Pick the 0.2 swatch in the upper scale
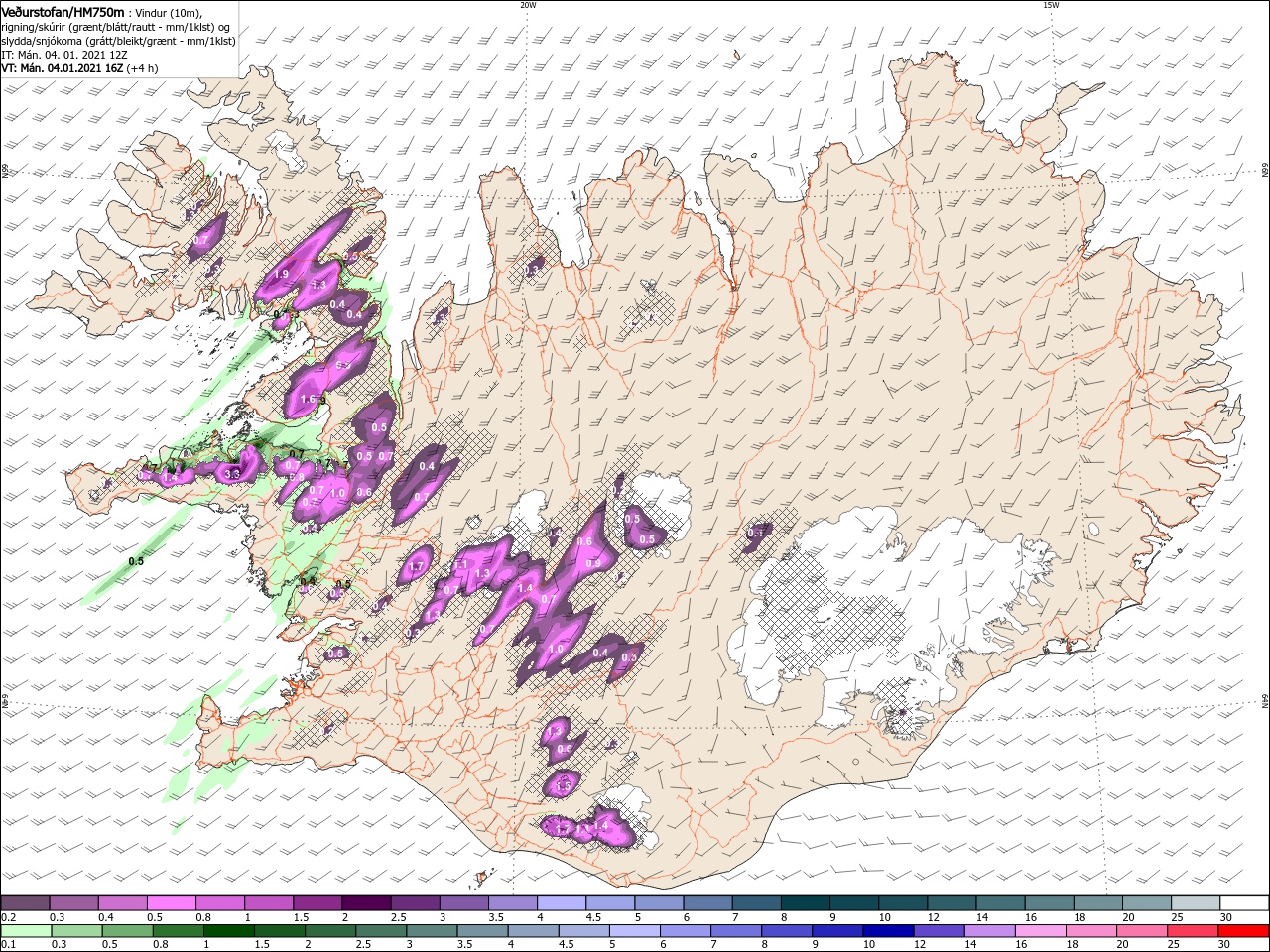Image resolution: width=1270 pixels, height=952 pixels. tap(25, 902)
